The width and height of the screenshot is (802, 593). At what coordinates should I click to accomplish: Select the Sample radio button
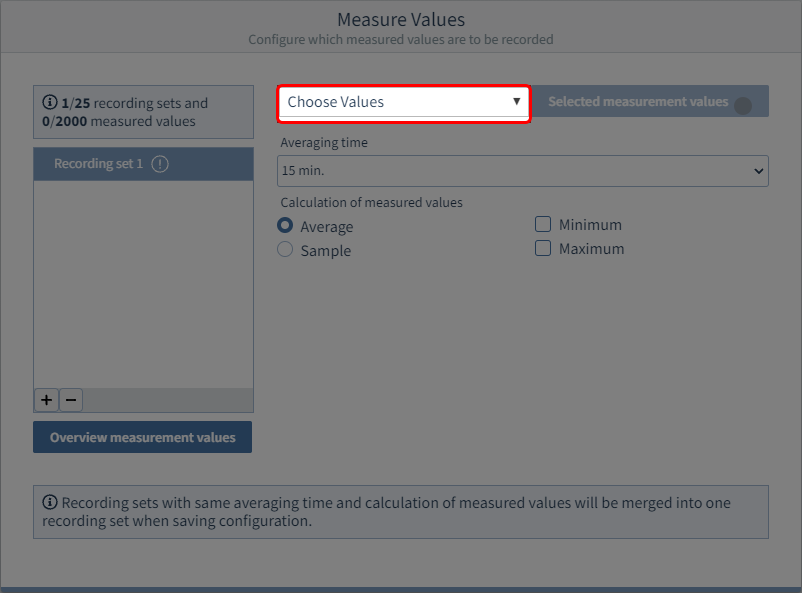[x=285, y=250]
